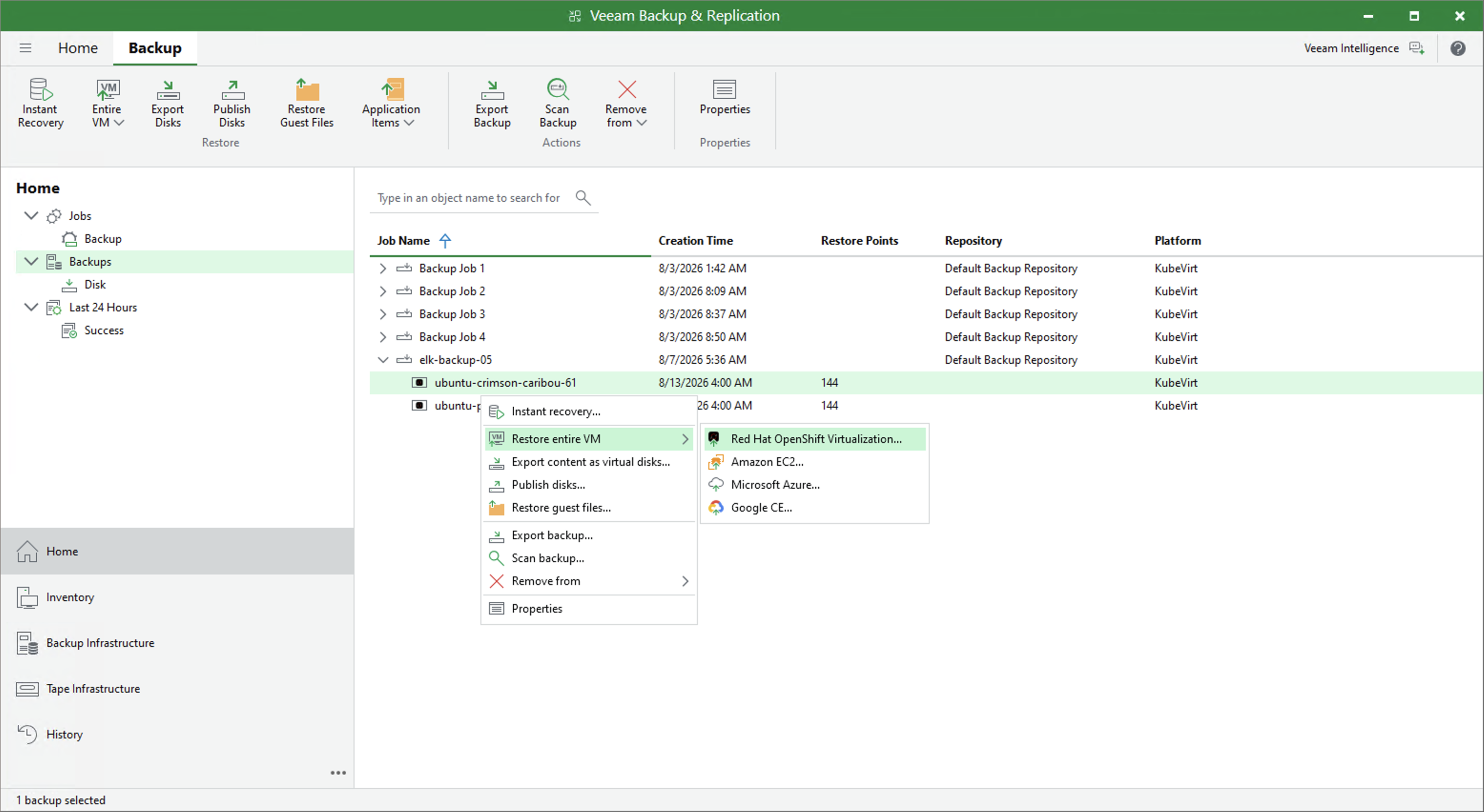
Task: Collapse the elk-backup-05 row
Action: [x=383, y=360]
